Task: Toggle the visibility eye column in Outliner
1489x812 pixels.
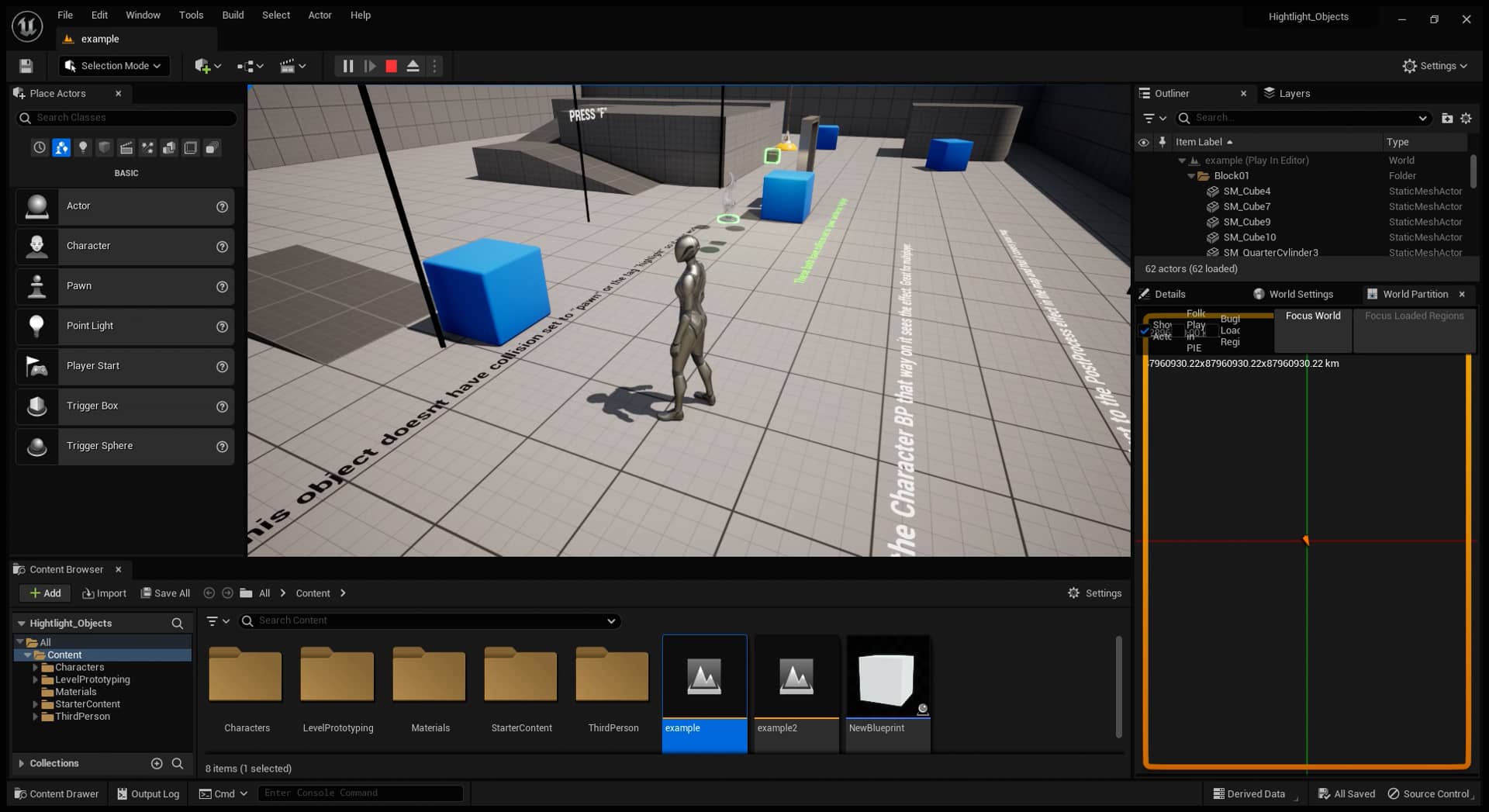Action: [1144, 142]
